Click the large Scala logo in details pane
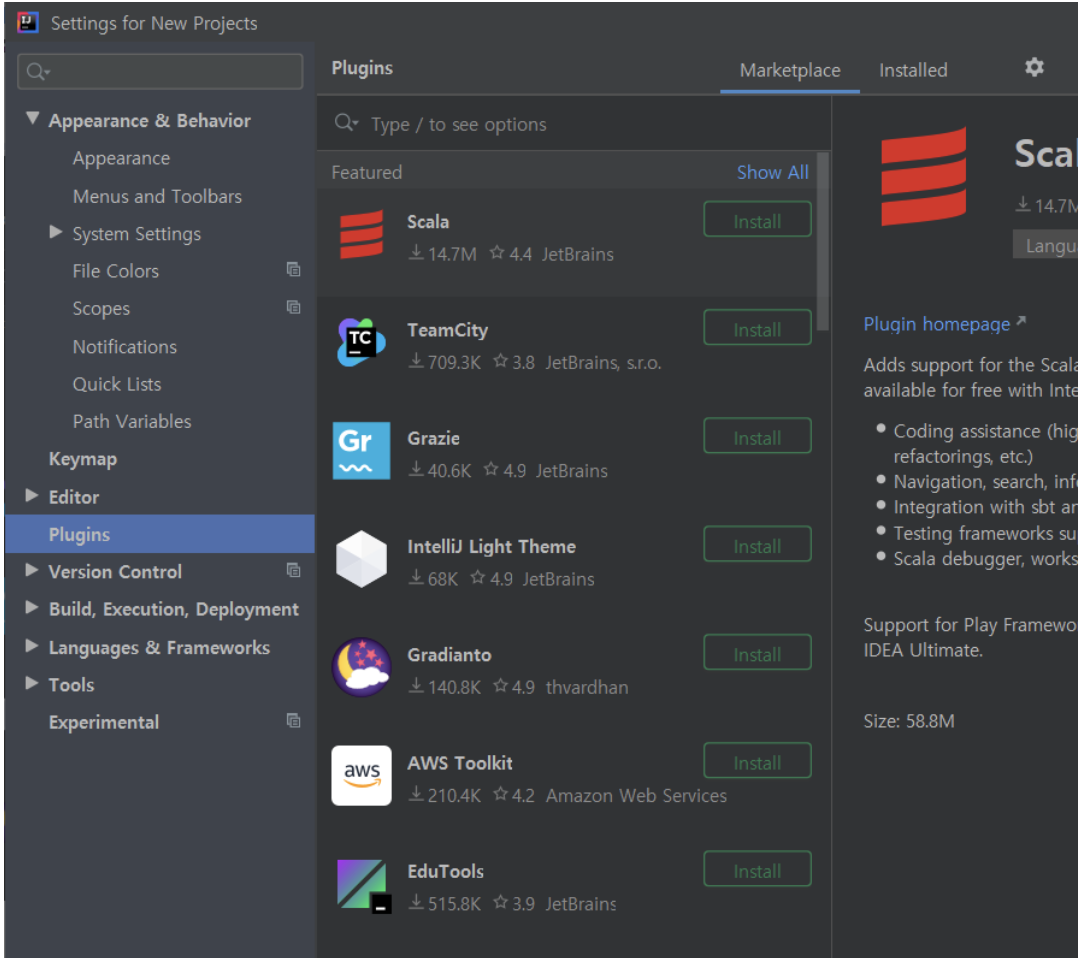The height and width of the screenshot is (958, 1078). pos(923,176)
